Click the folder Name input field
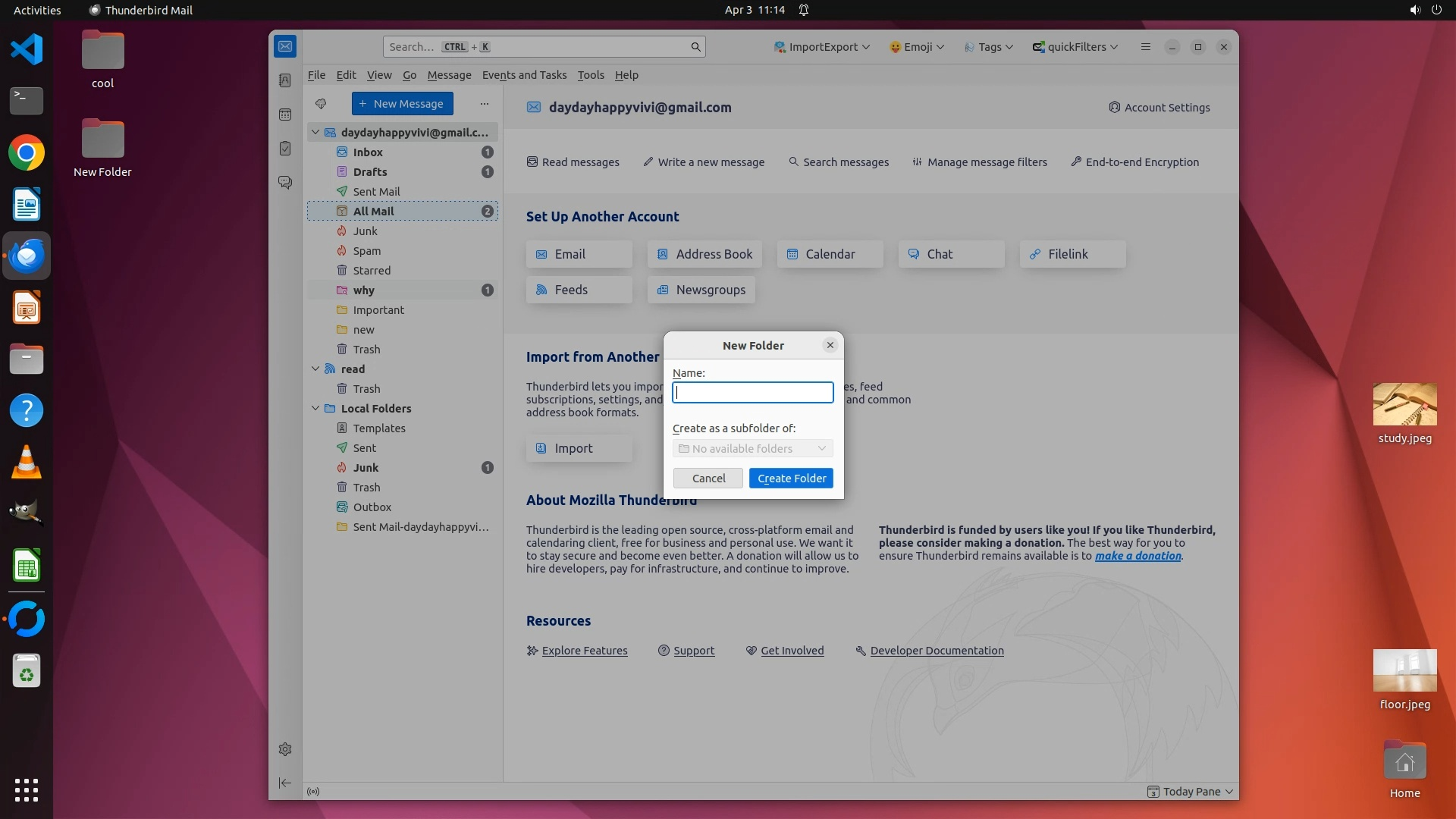Image resolution: width=1456 pixels, height=819 pixels. pyautogui.click(x=752, y=392)
